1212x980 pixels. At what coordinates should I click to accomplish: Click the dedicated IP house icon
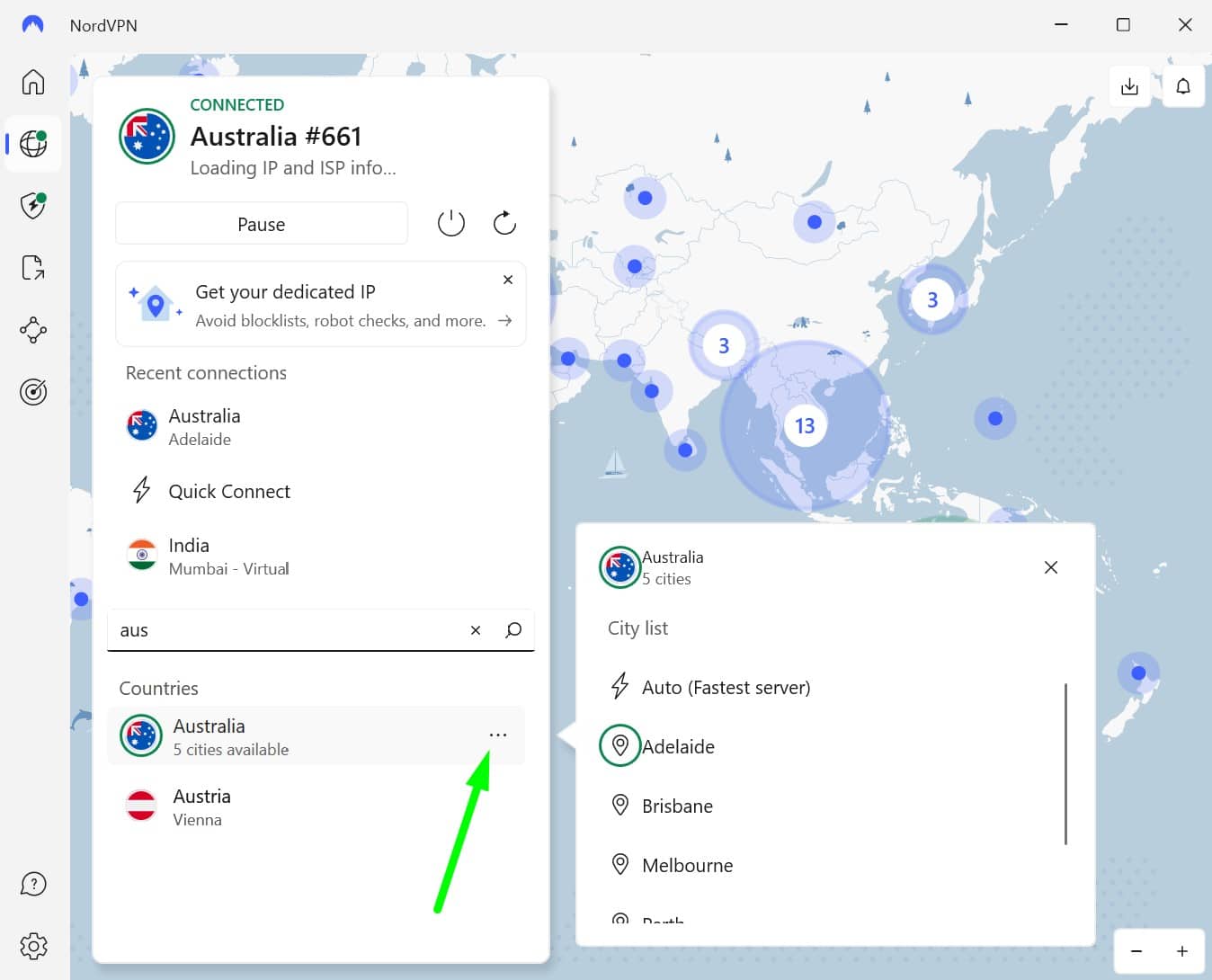[156, 304]
